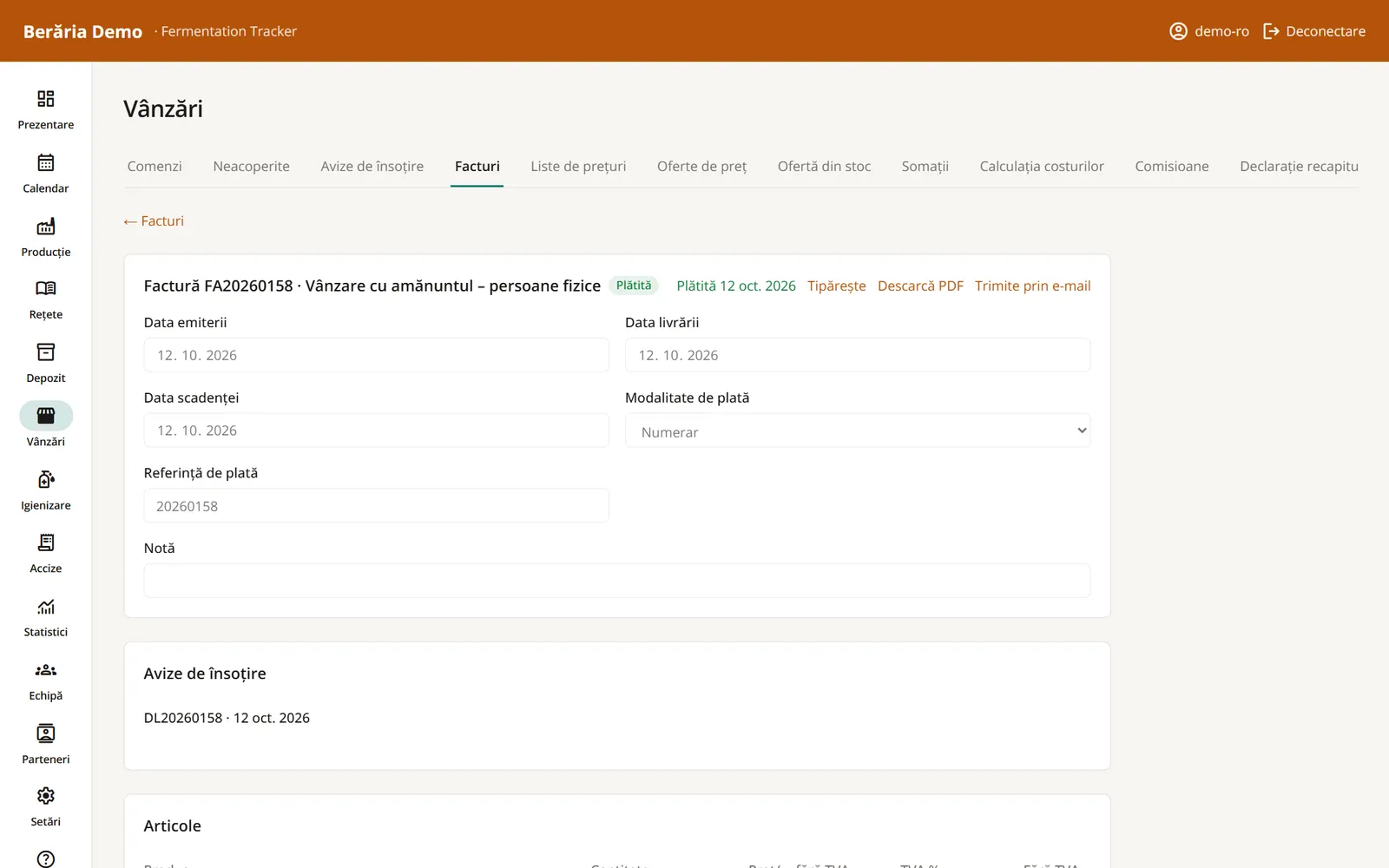Click Descarcă PDF link

point(920,286)
